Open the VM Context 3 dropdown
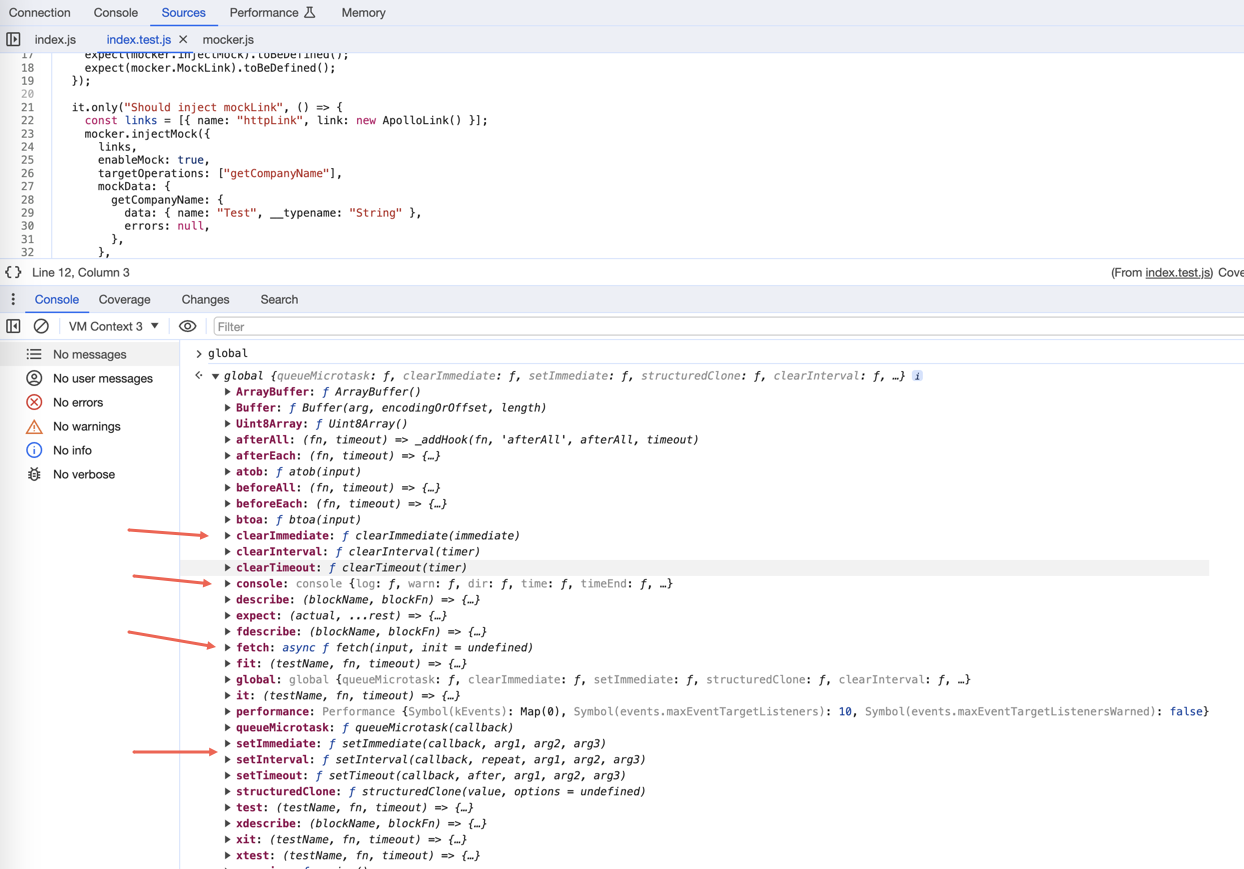Viewport: 1244px width, 869px height. click(113, 326)
